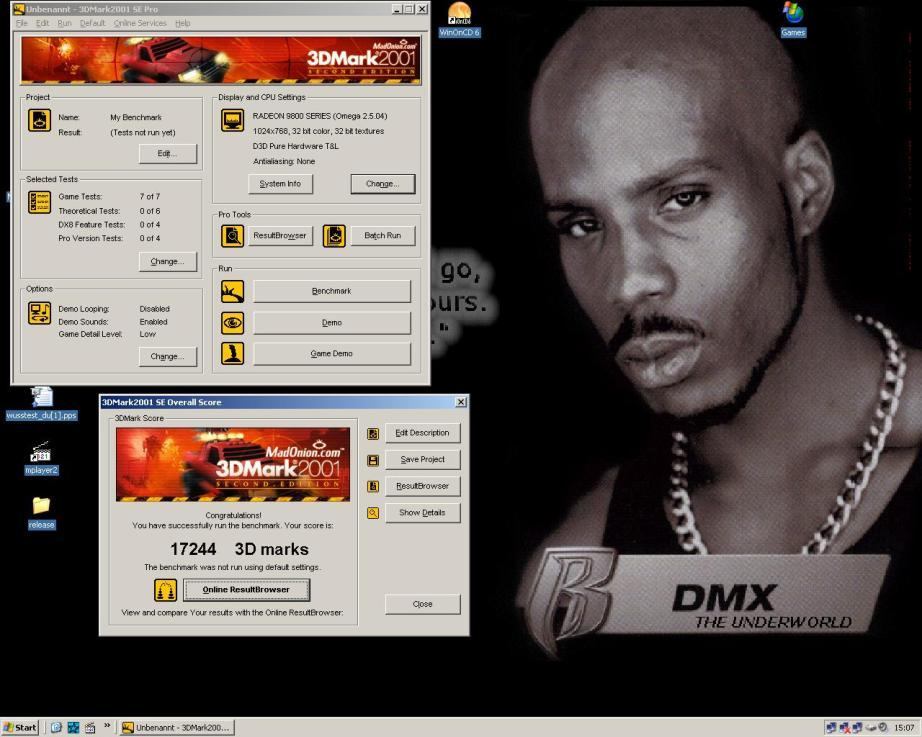922x737 pixels.
Task: Start the Game Demo
Action: (332, 354)
